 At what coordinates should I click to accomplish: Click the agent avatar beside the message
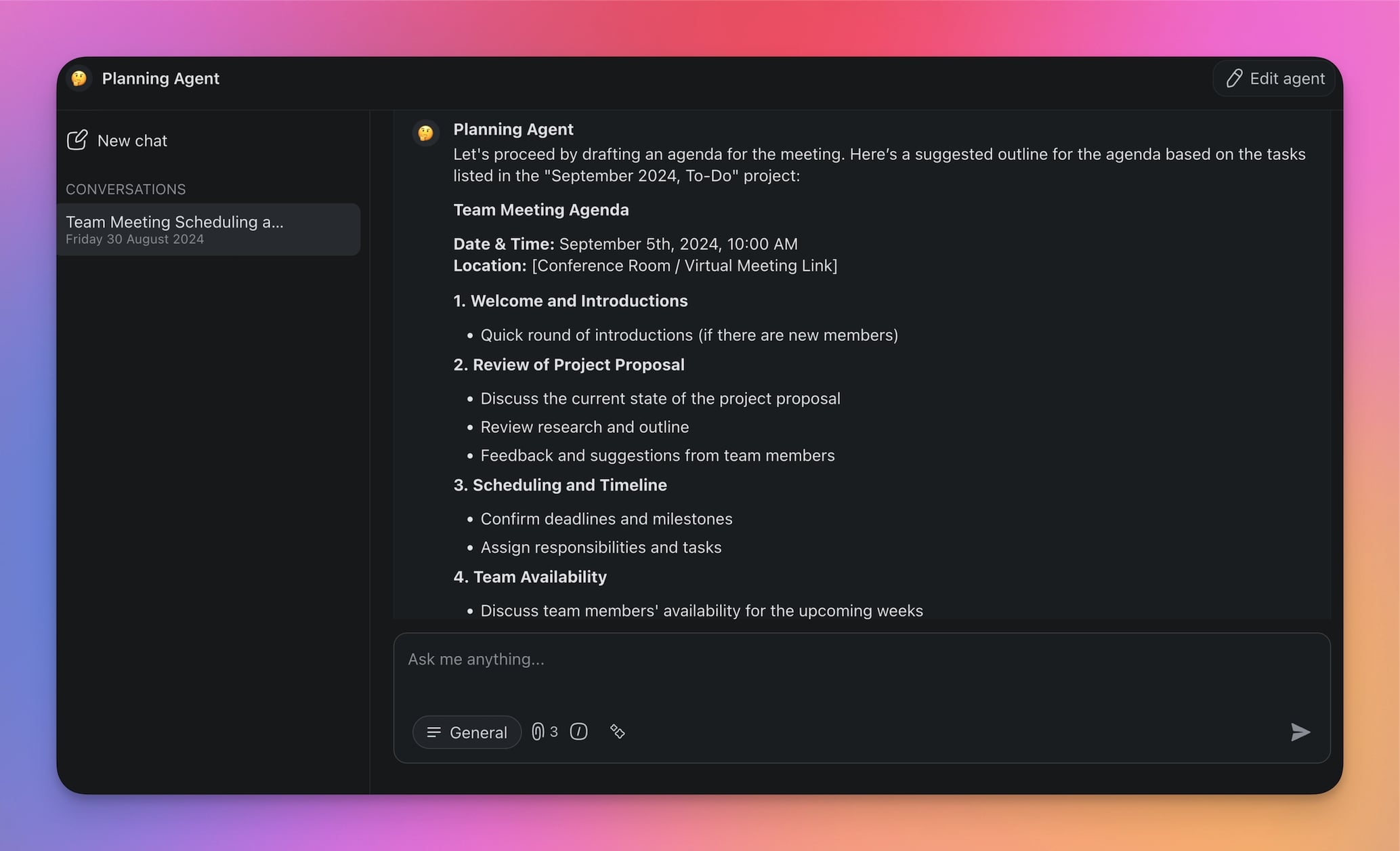coord(425,133)
